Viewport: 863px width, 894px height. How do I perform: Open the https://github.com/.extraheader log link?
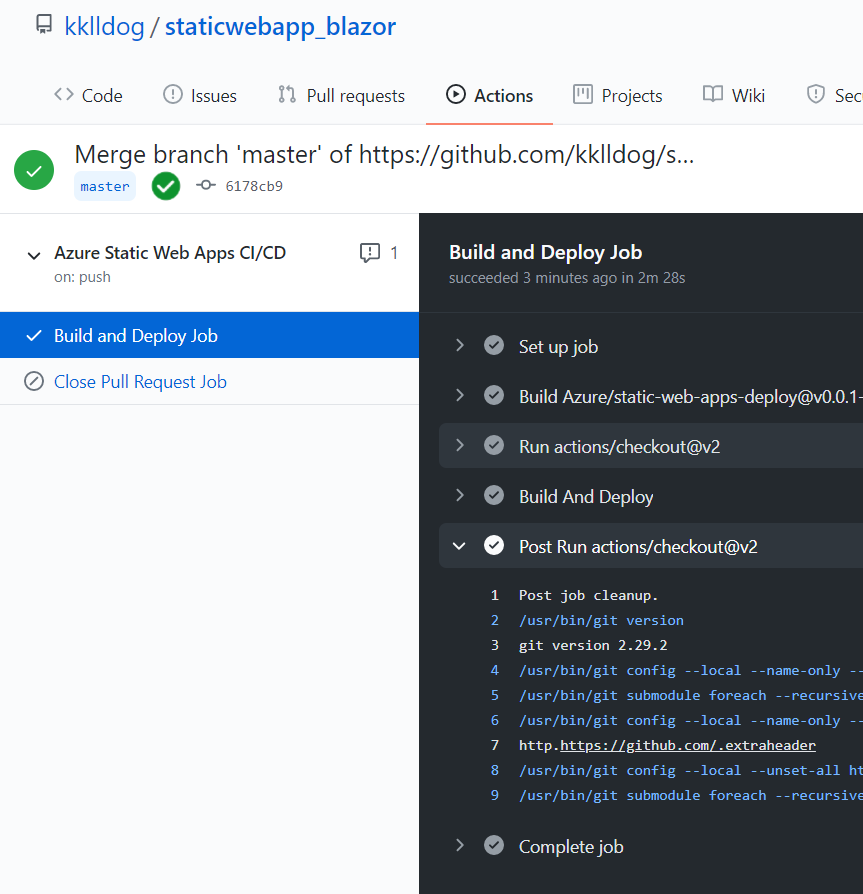pos(688,745)
